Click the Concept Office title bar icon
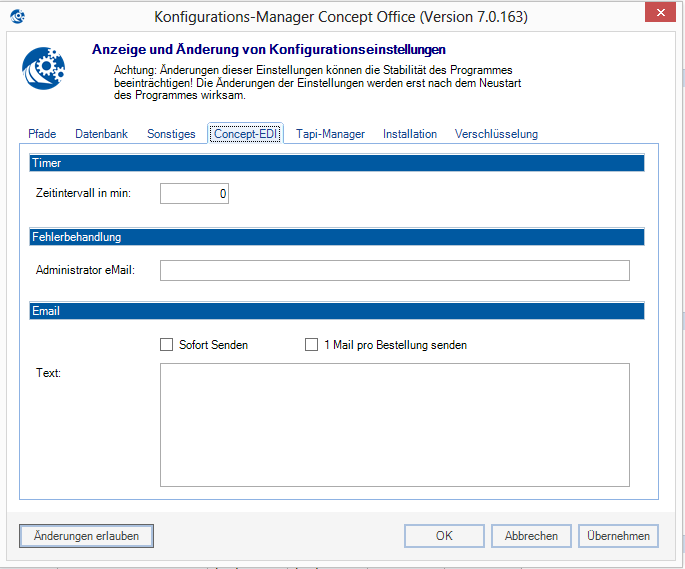Screen dimensions: 685x569 [x=19, y=17]
